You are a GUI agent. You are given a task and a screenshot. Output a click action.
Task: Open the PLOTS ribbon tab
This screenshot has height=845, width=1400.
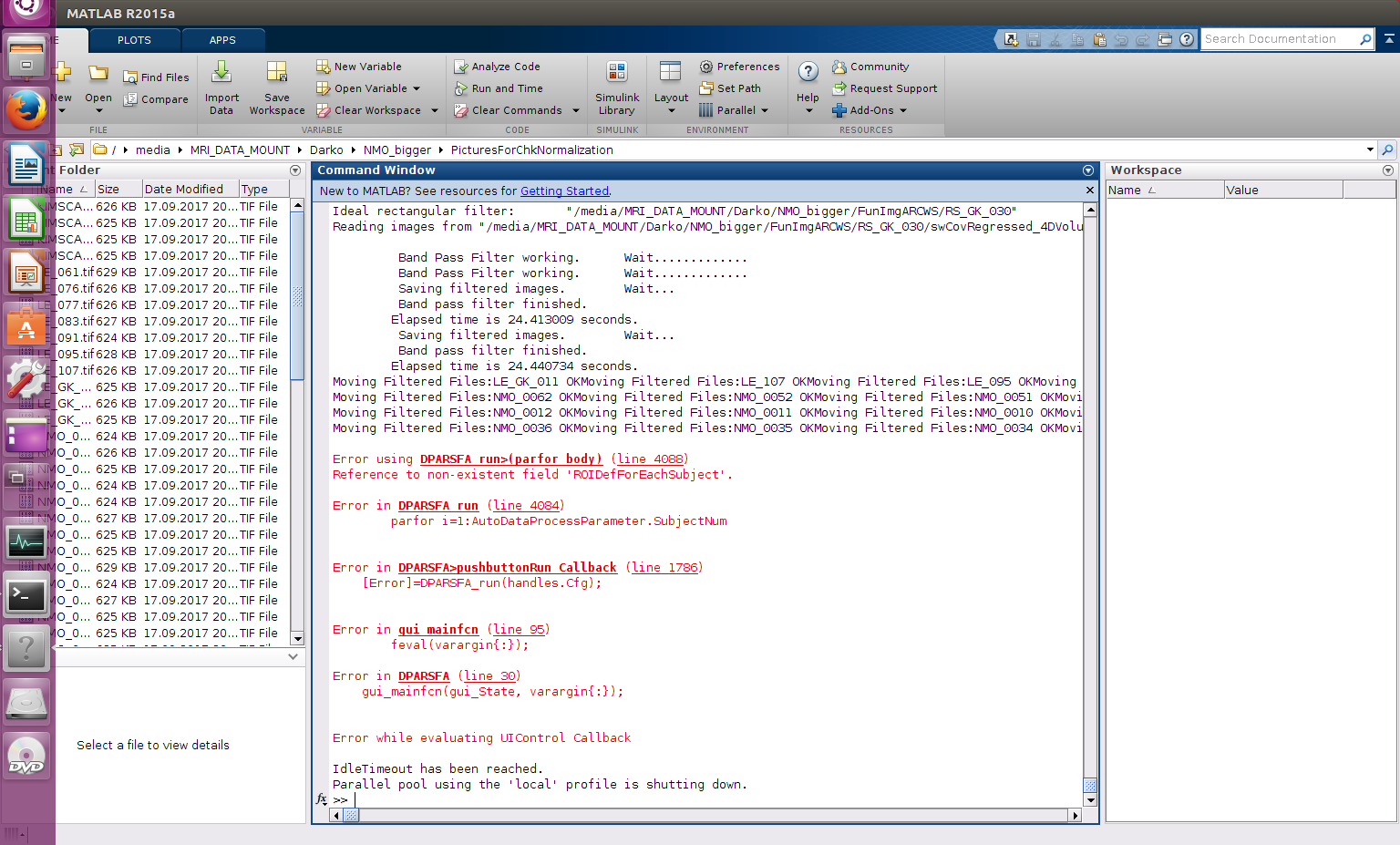134,40
